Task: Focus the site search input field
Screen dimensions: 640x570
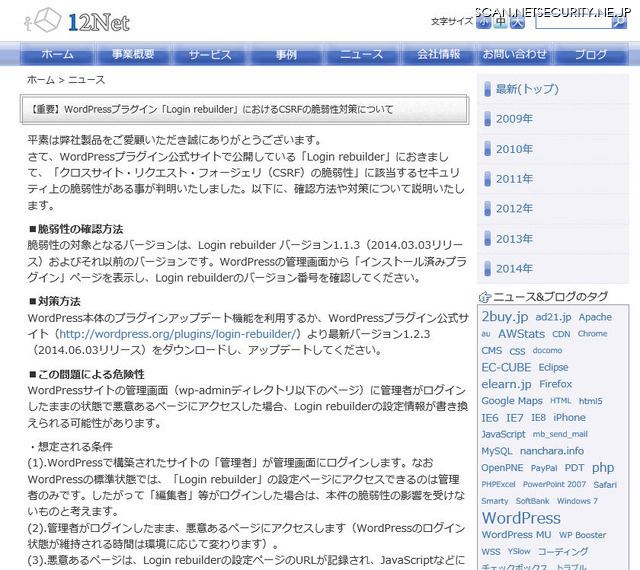Action: click(573, 22)
